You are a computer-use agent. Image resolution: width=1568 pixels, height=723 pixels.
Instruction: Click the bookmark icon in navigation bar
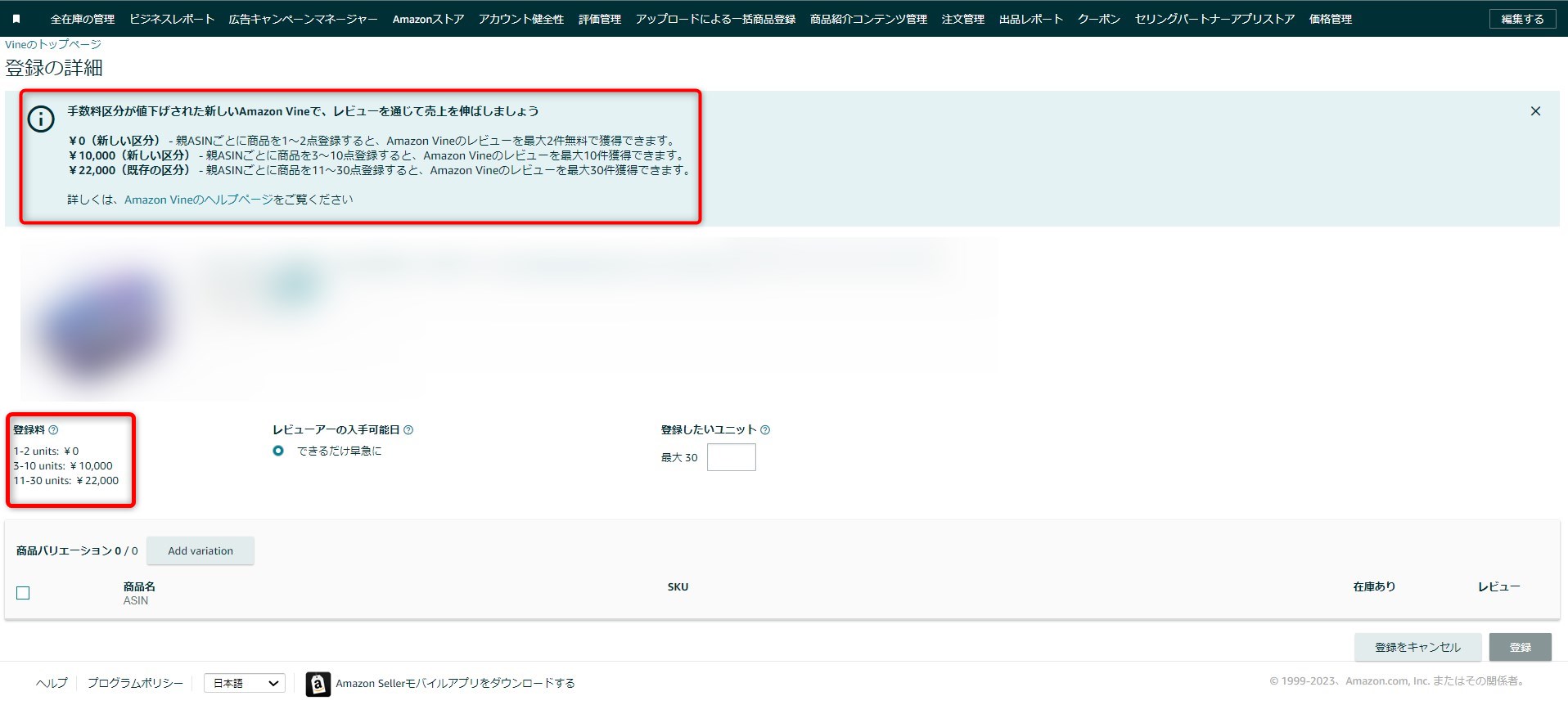click(16, 19)
